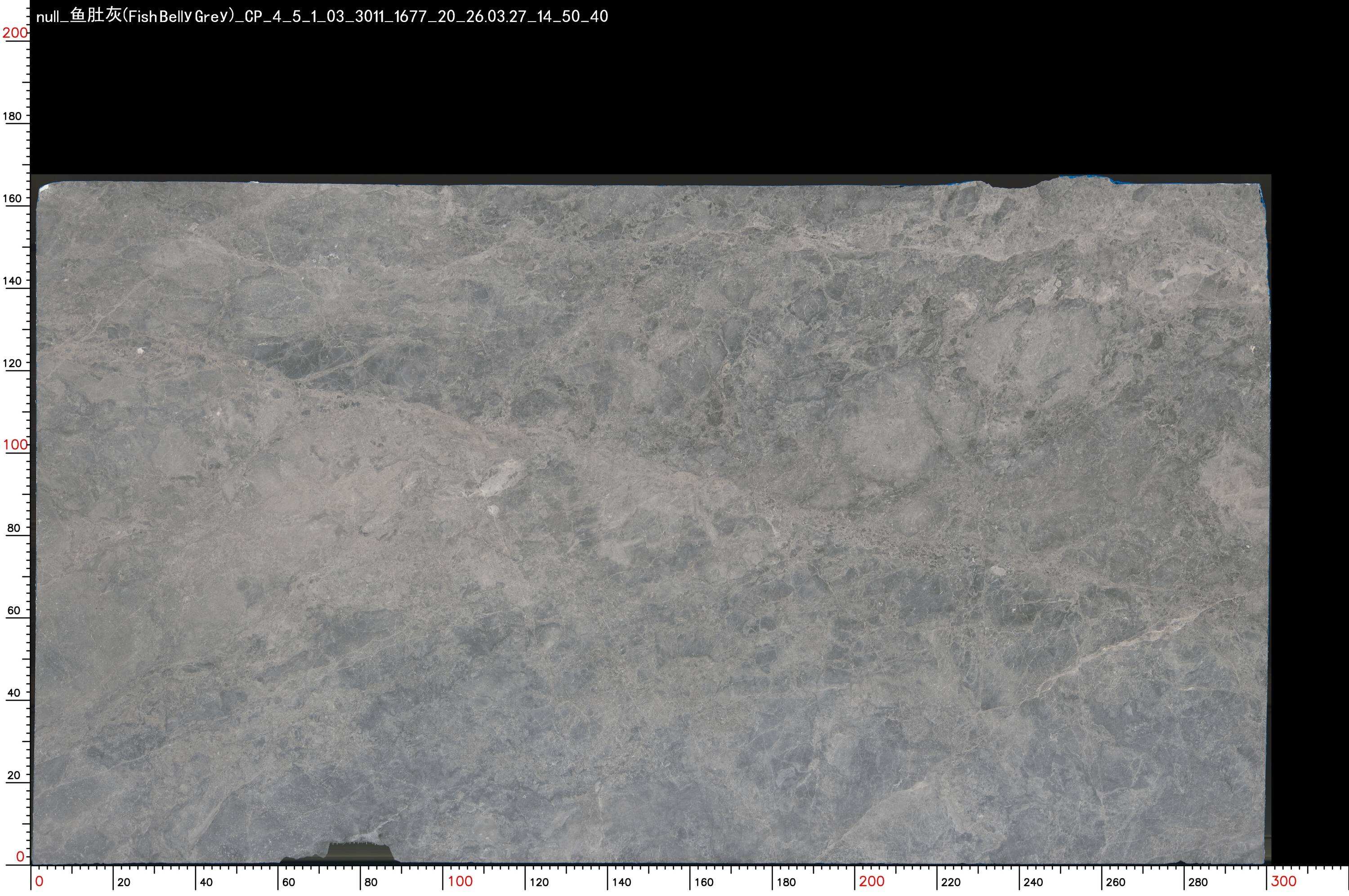Click the 60 label on vertical ruler
The height and width of the screenshot is (896, 1349).
tap(13, 610)
